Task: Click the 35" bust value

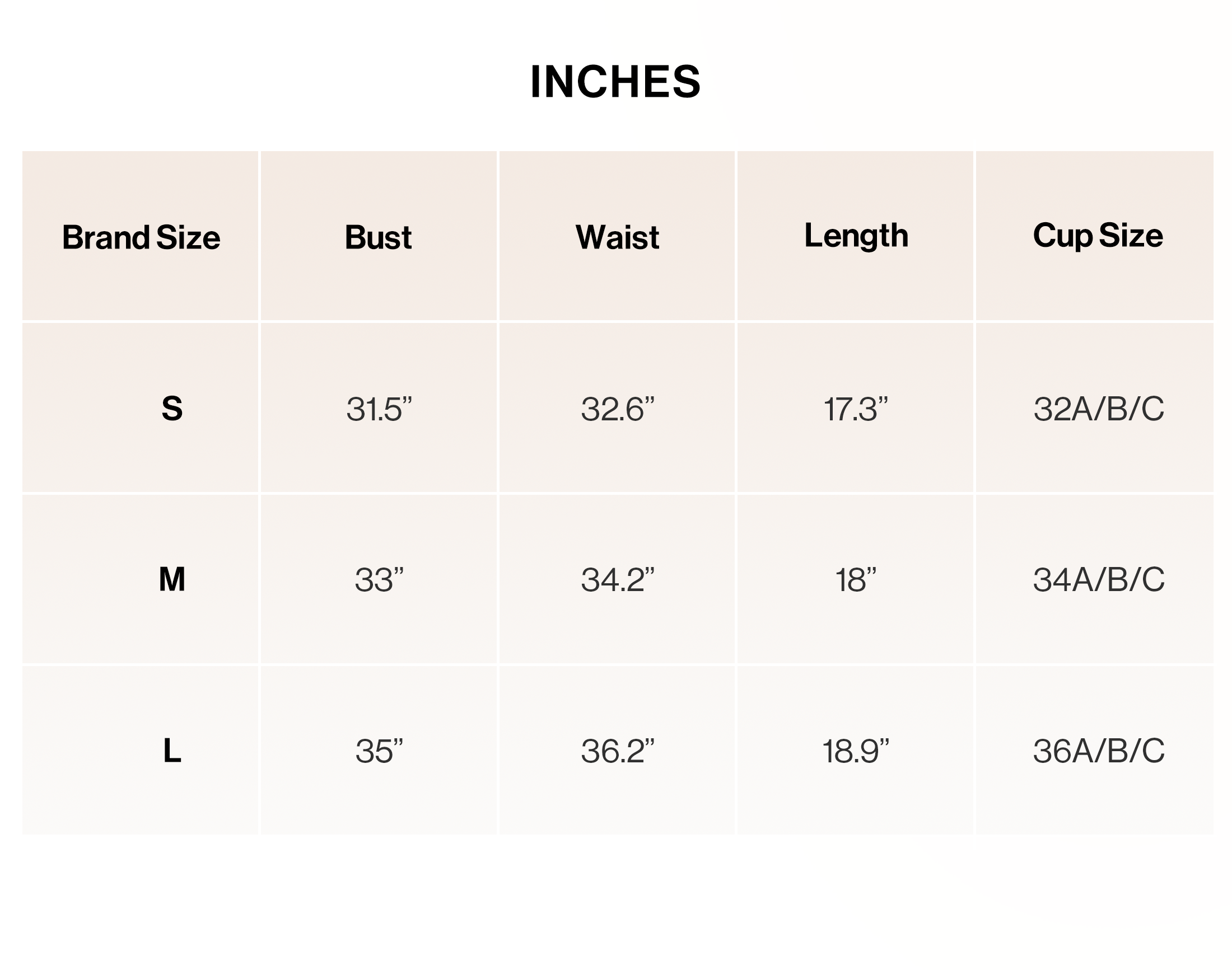Action: [379, 751]
